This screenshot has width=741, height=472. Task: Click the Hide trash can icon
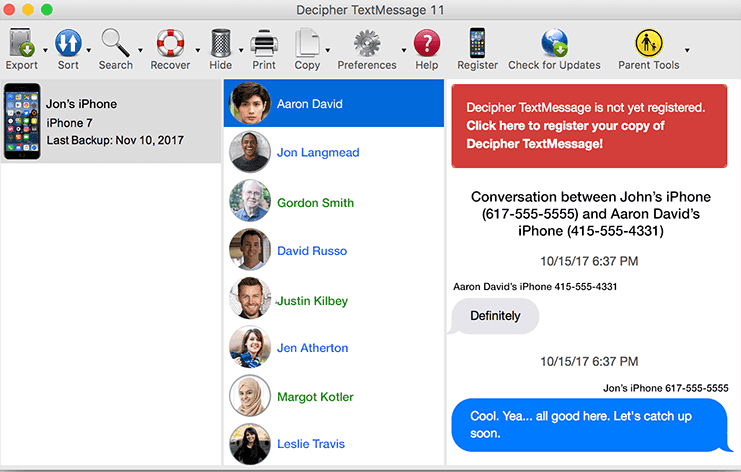tap(221, 43)
